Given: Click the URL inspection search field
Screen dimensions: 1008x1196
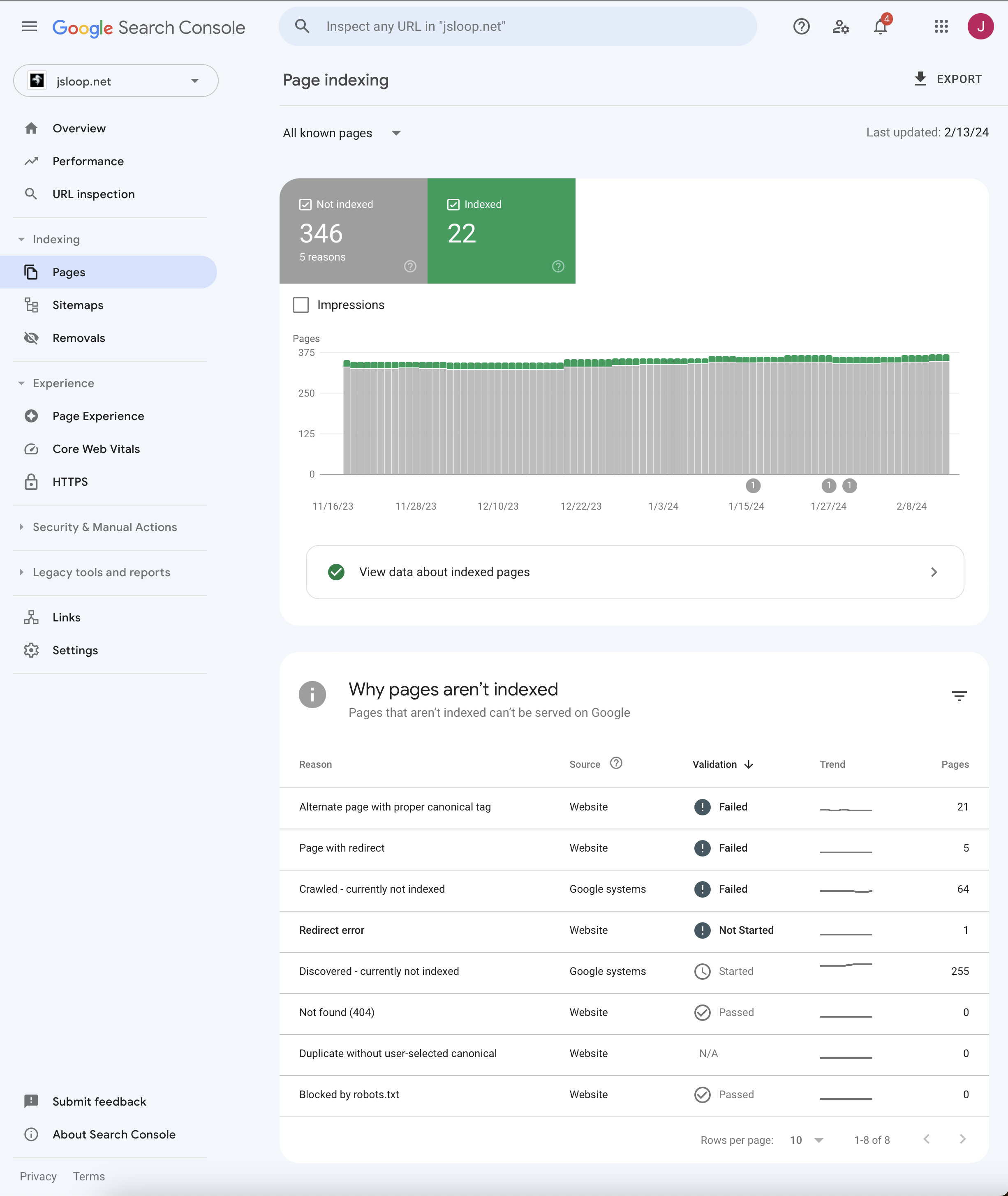Looking at the screenshot, I should point(517,27).
